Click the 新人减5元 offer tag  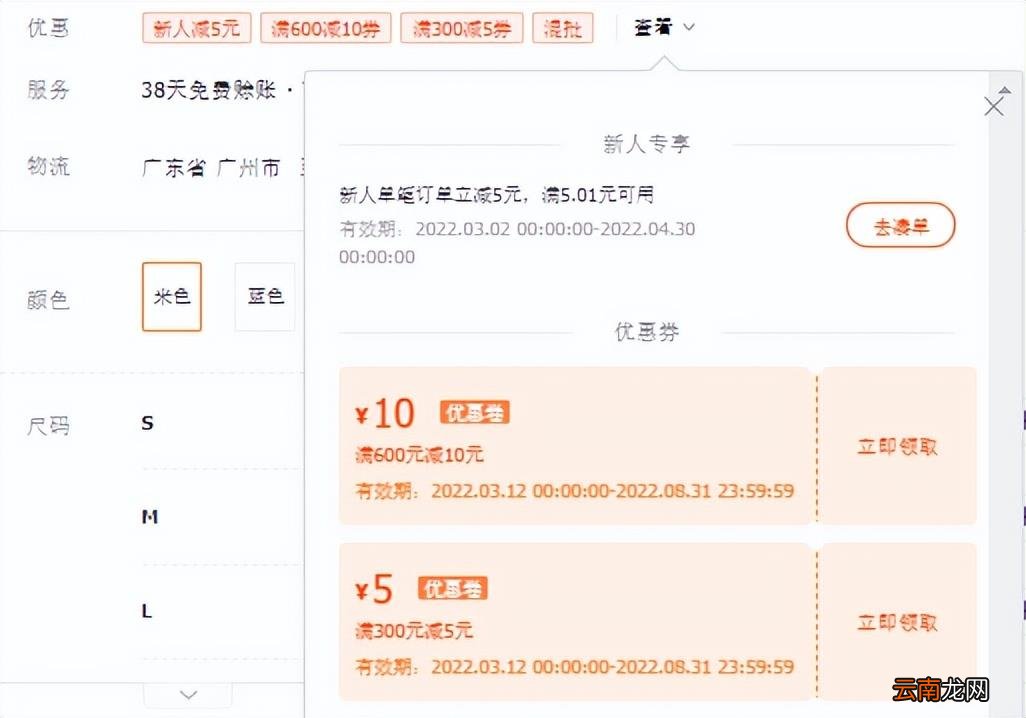pyautogui.click(x=196, y=28)
